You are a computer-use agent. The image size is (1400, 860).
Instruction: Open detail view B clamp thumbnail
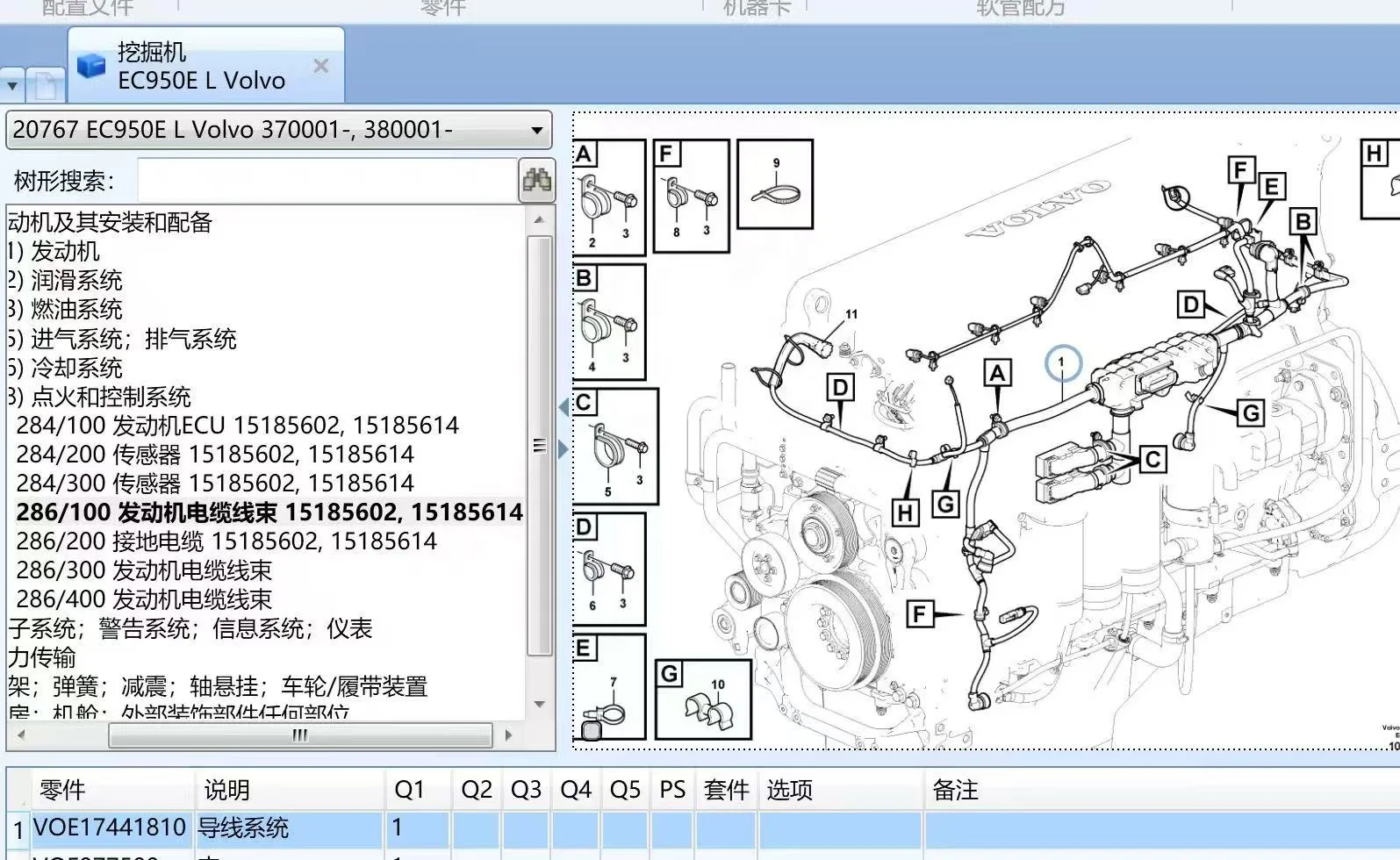[x=609, y=322]
